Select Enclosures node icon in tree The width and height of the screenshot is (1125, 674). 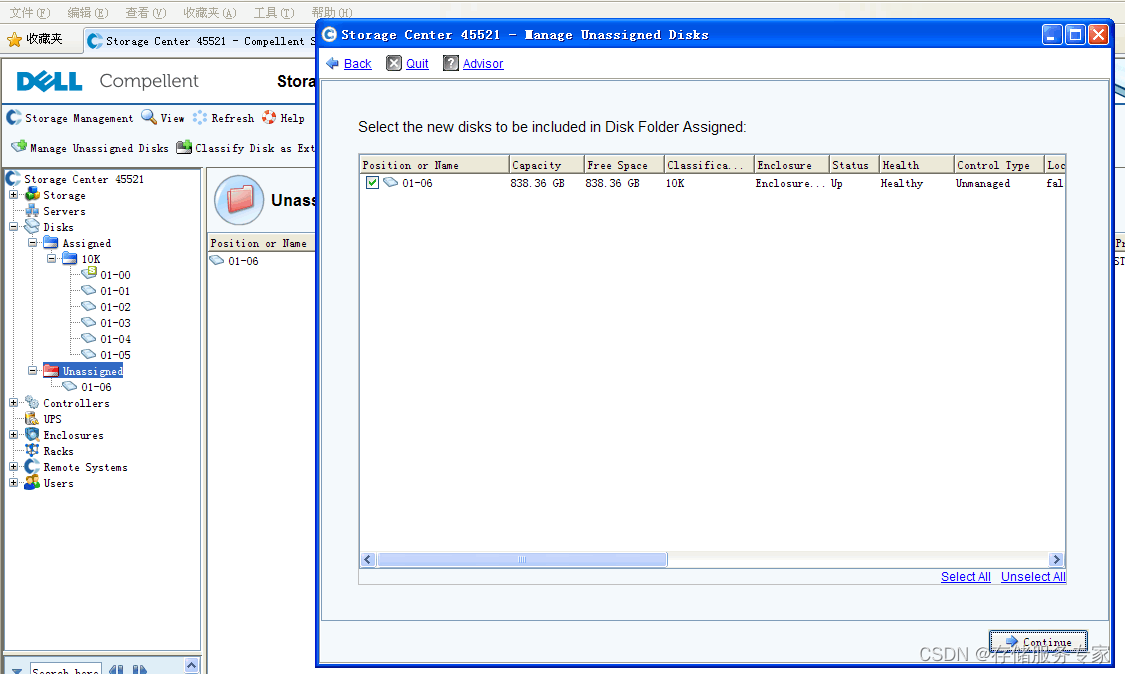tap(32, 434)
